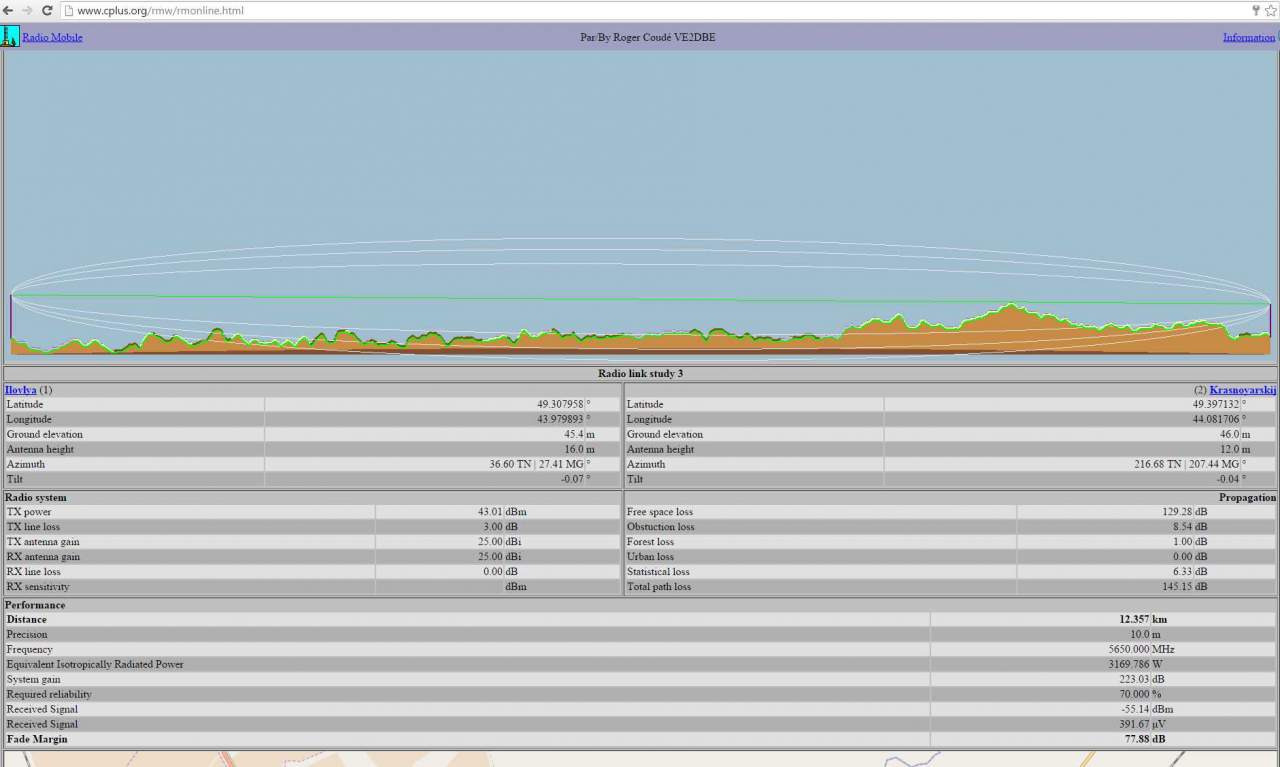
Task: Open the Ilovlya site link
Action: (20, 389)
